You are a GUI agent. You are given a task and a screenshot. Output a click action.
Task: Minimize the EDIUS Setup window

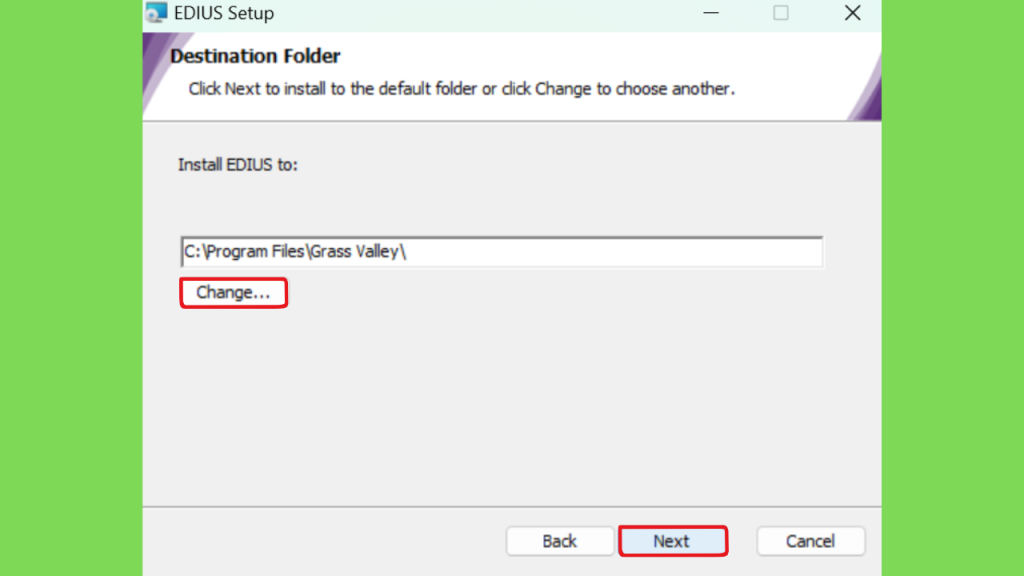(711, 12)
